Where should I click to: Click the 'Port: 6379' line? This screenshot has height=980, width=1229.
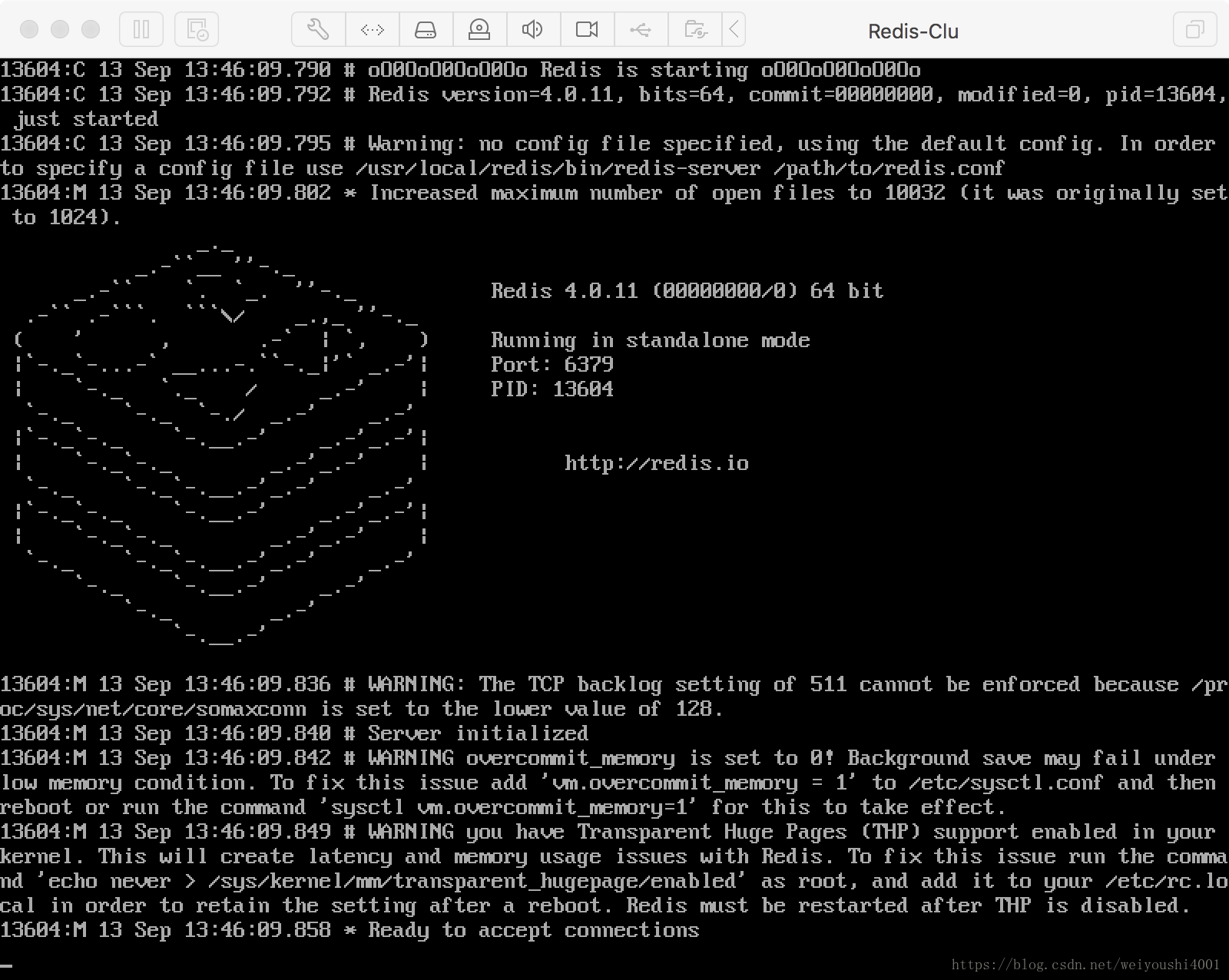tap(552, 364)
